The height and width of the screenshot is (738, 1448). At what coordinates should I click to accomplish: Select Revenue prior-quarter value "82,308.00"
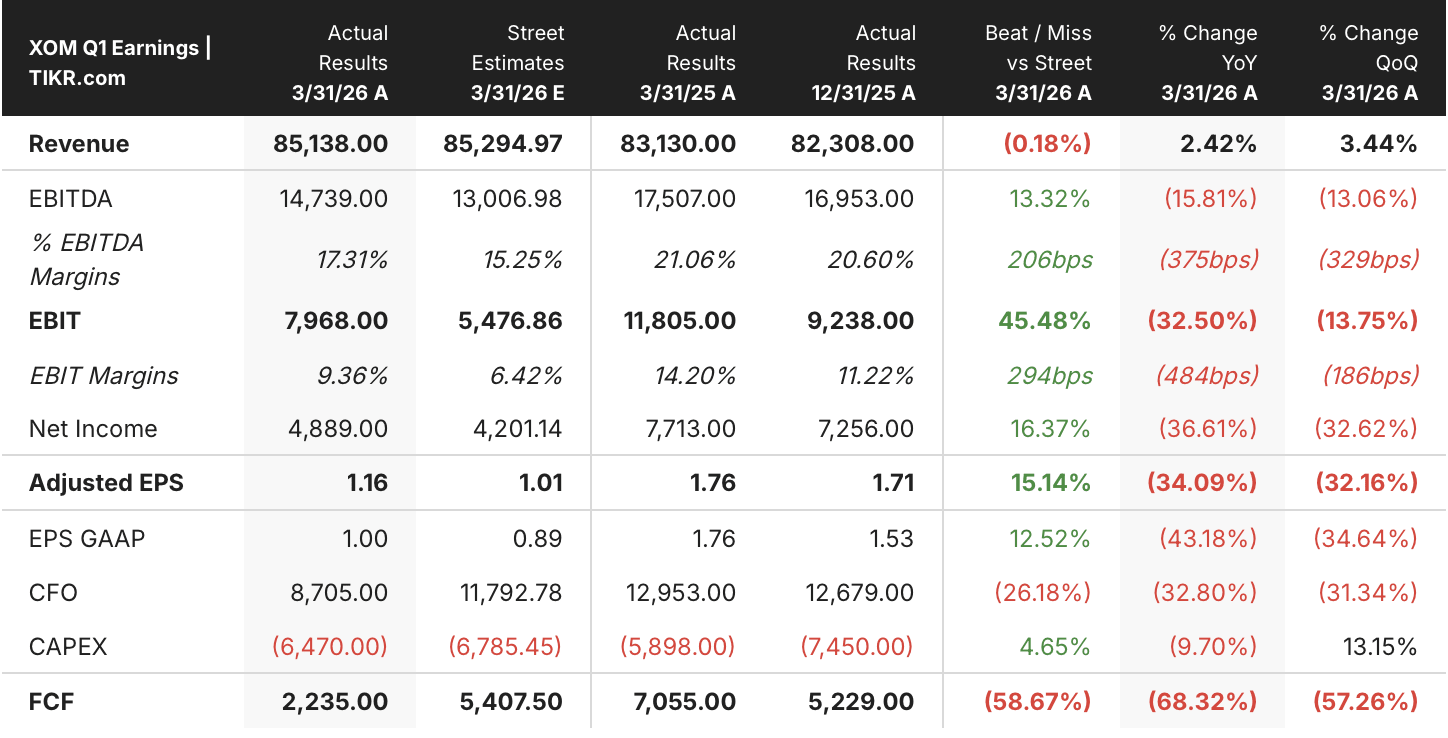click(855, 144)
